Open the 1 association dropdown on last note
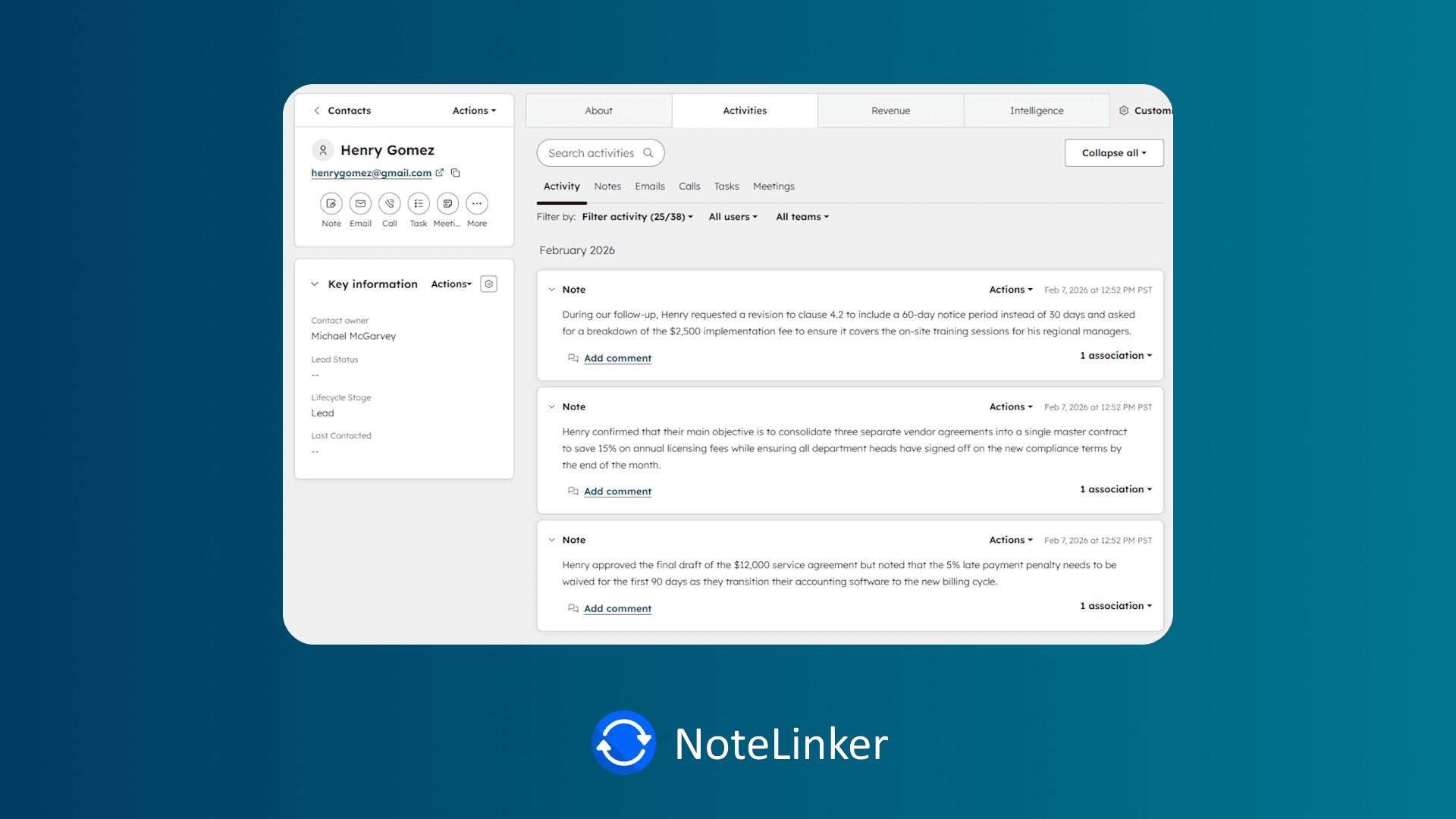The width and height of the screenshot is (1456, 819). click(1115, 605)
